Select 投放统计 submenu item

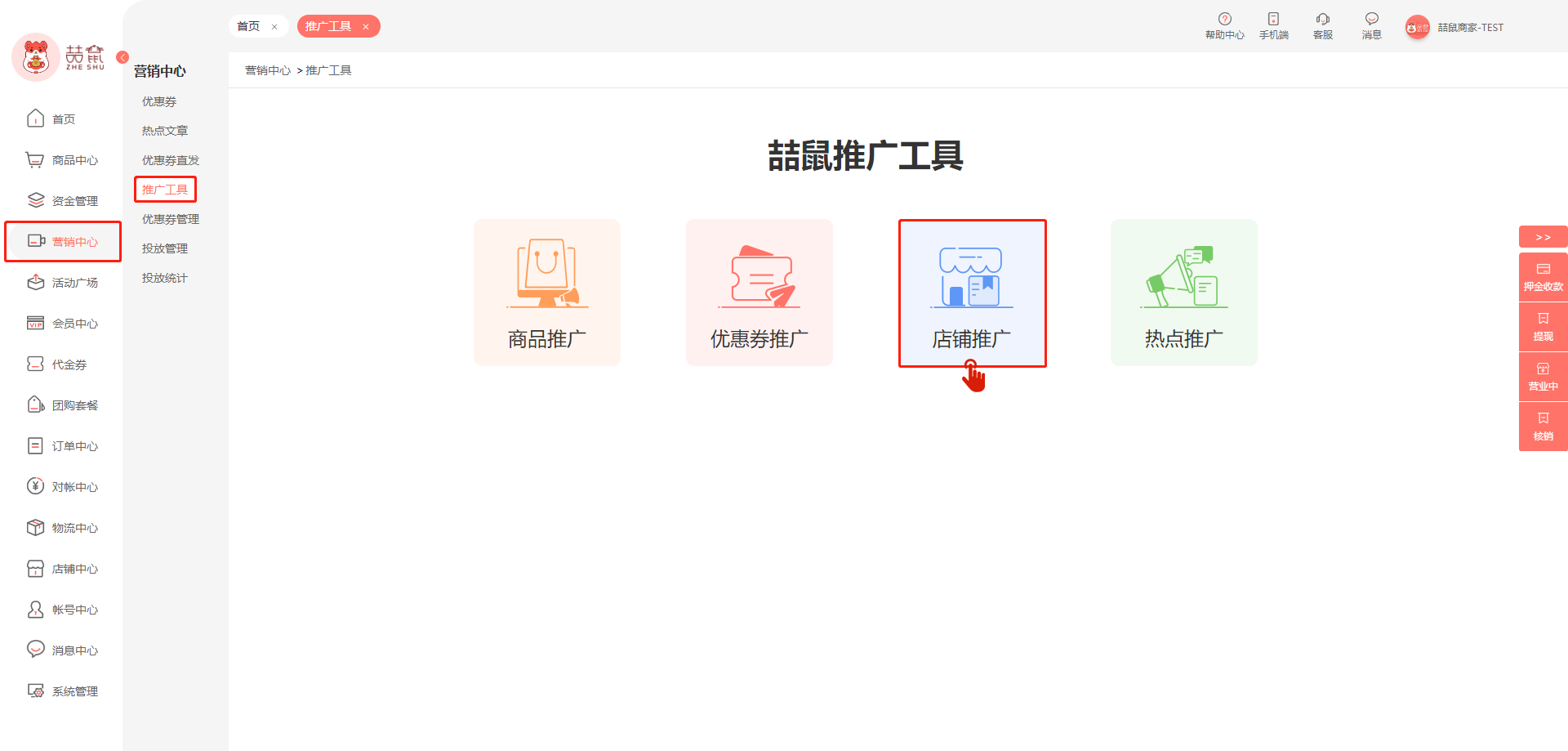(x=165, y=278)
